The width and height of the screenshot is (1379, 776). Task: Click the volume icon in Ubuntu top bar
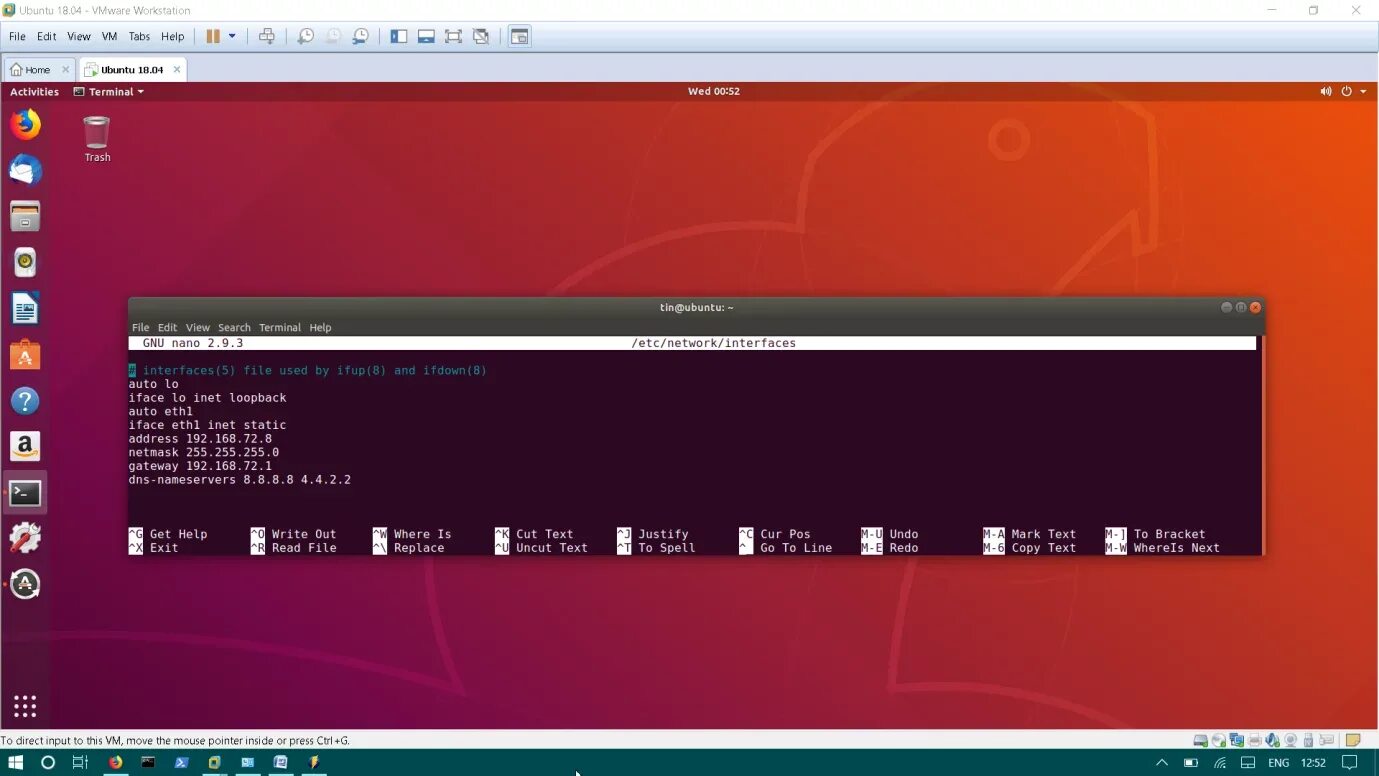[1326, 91]
